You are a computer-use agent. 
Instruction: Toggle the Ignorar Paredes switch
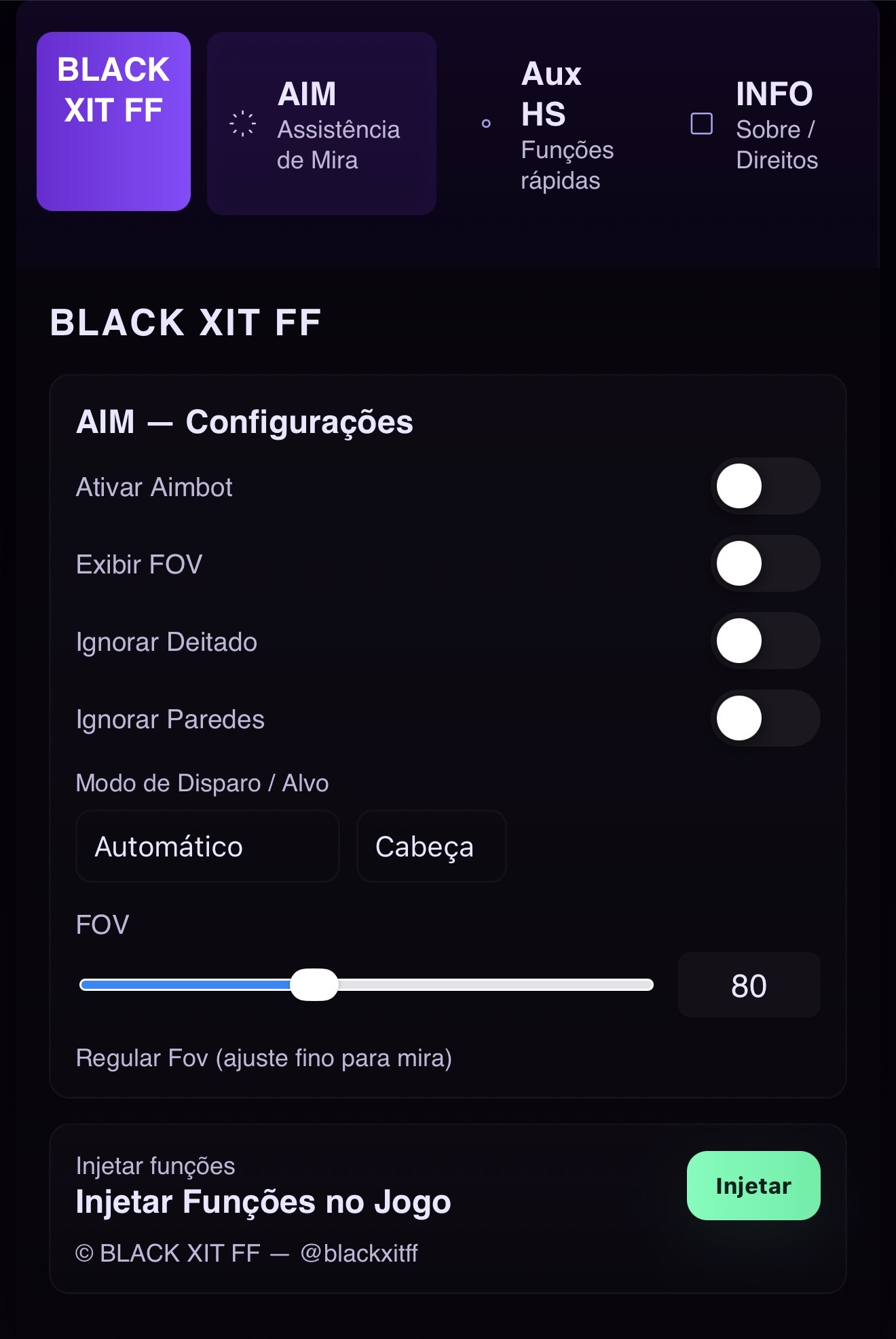[765, 718]
